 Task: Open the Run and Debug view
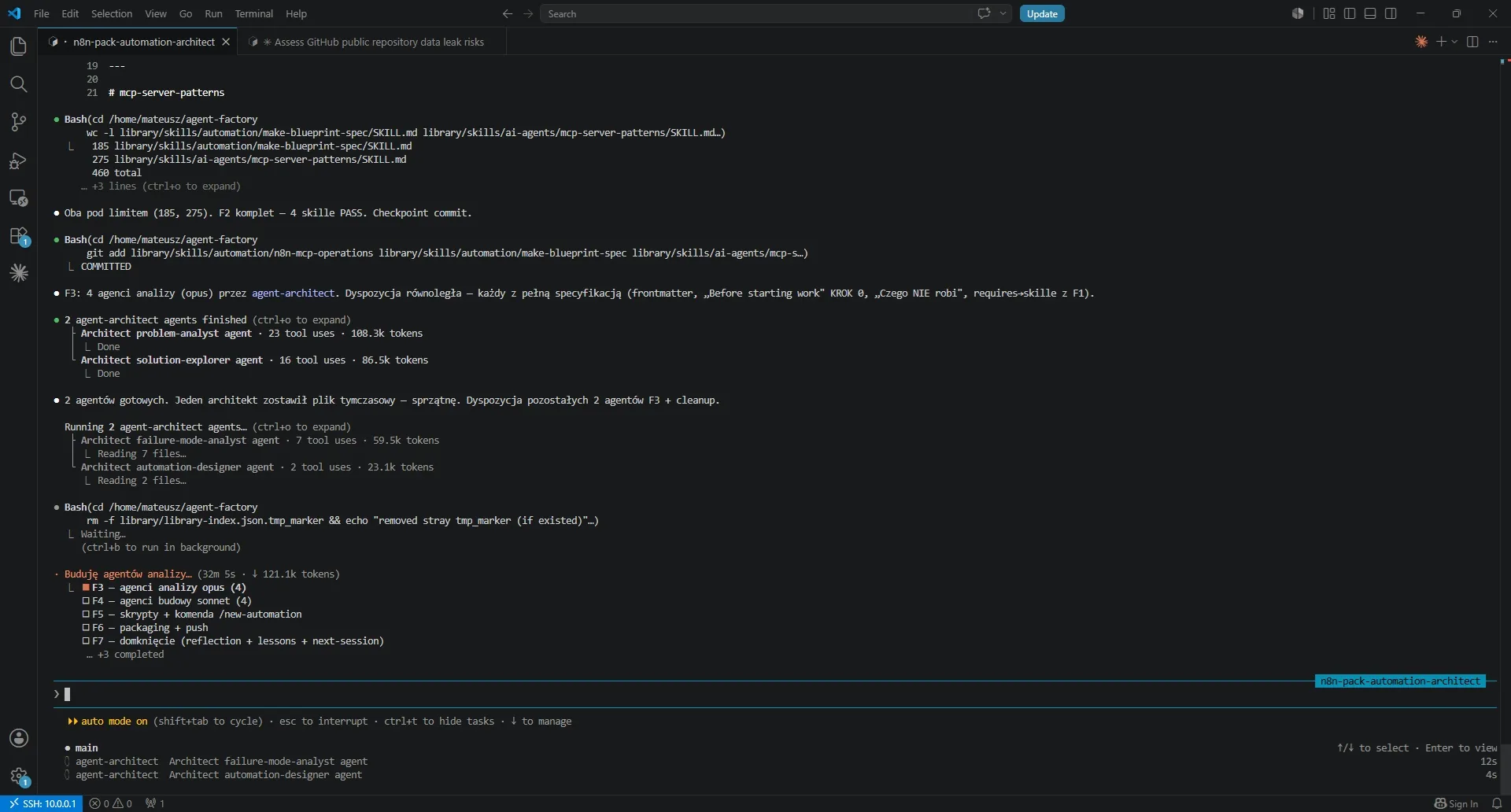click(x=18, y=161)
